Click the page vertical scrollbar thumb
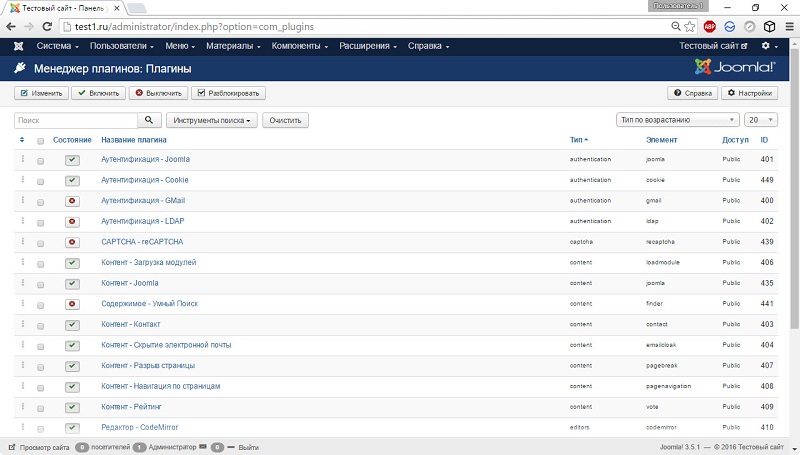 pyautogui.click(x=794, y=190)
